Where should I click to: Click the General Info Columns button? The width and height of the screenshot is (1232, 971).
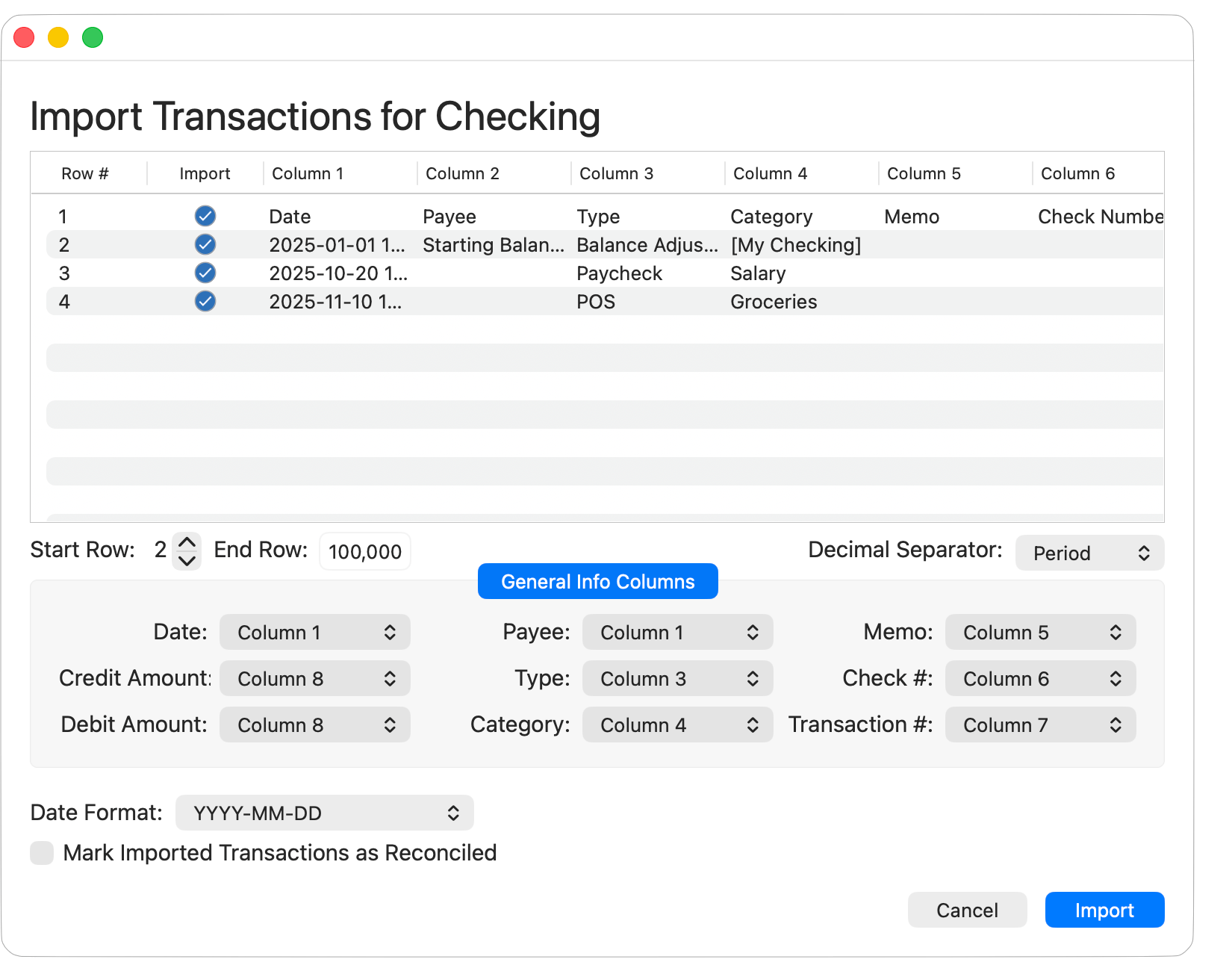[x=597, y=581]
